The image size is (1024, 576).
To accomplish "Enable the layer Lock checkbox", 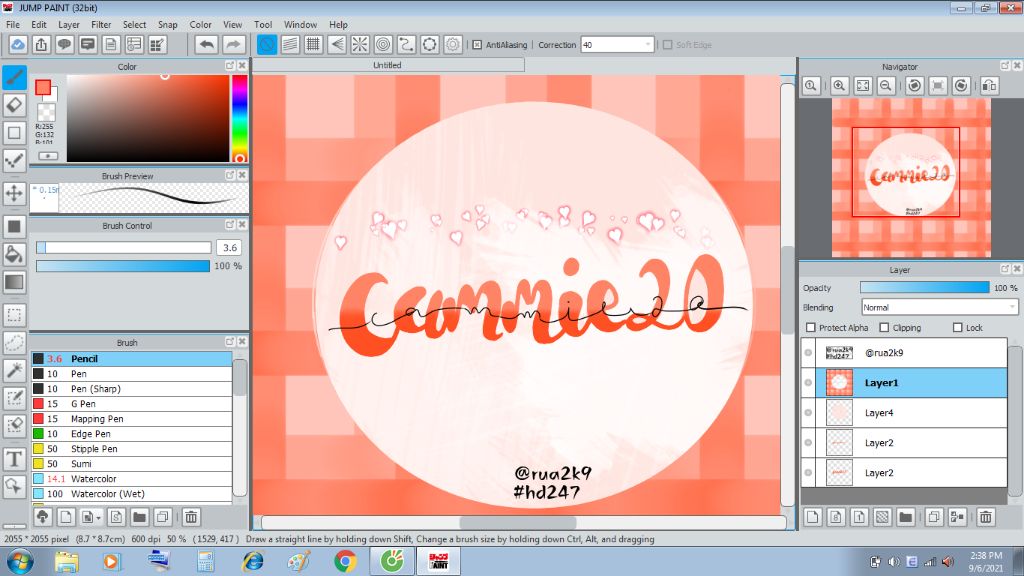I will point(957,327).
